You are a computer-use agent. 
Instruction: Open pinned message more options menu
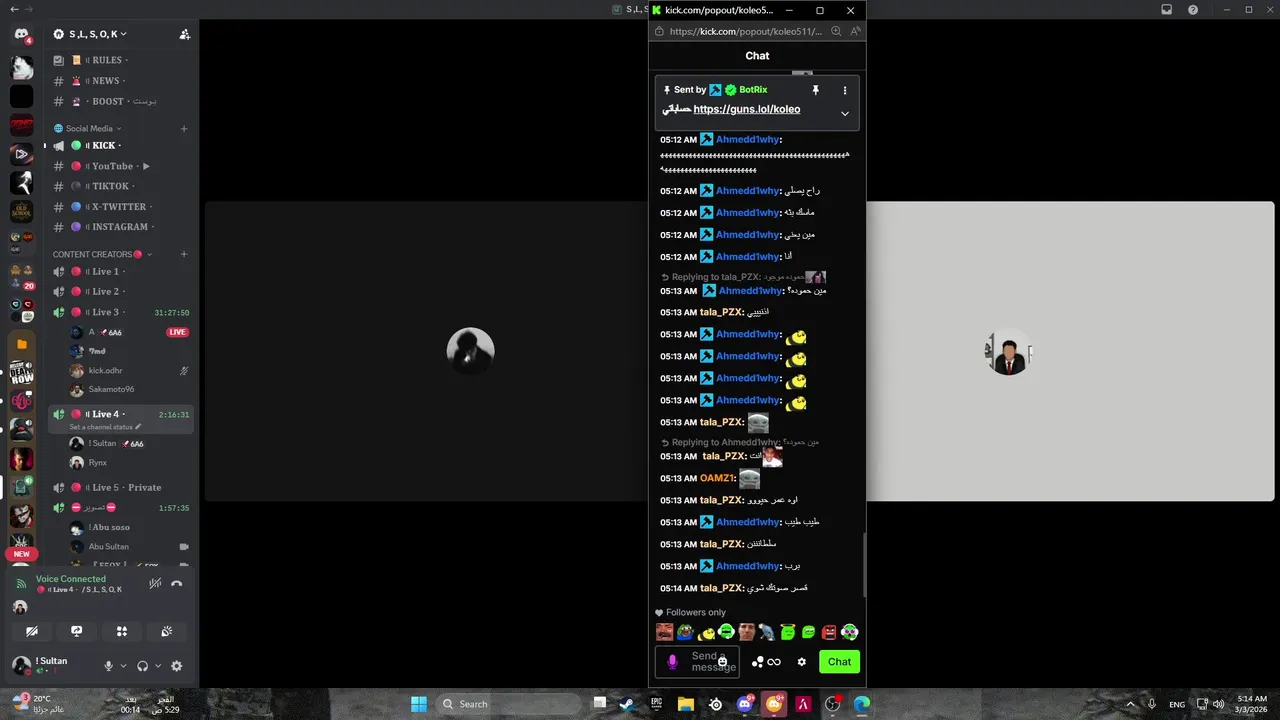844,90
